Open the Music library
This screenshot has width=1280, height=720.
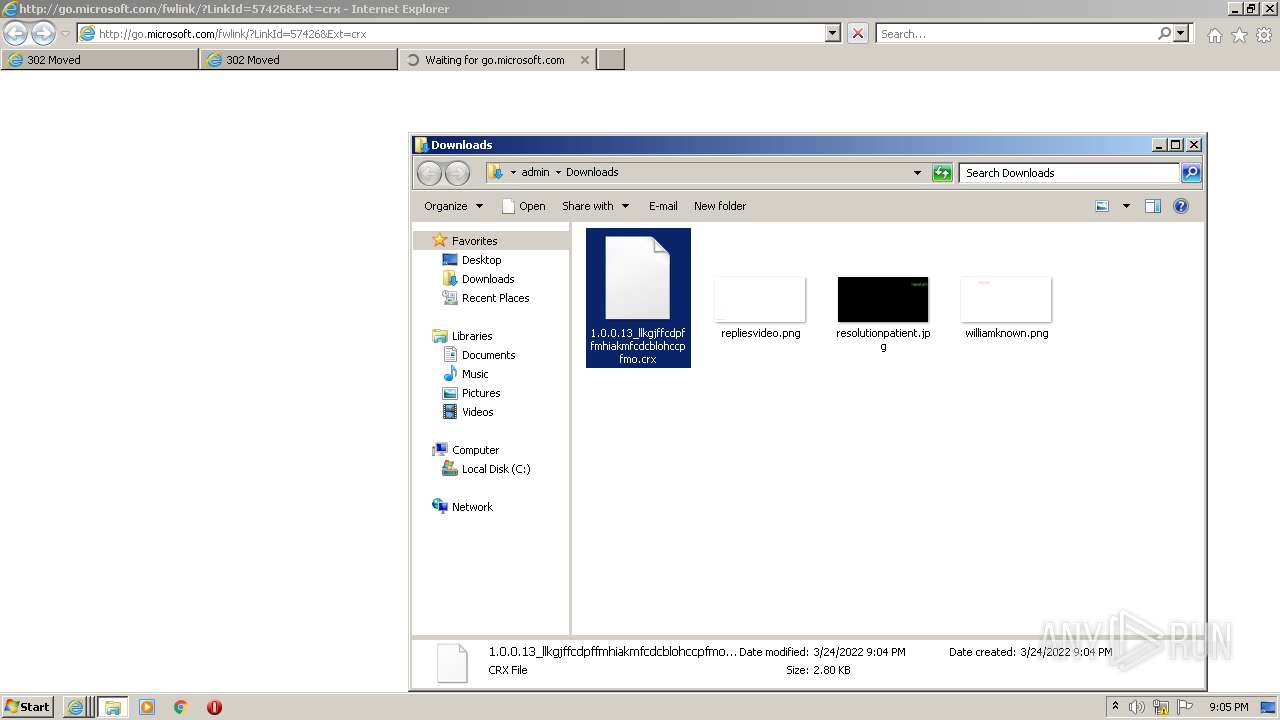click(475, 374)
